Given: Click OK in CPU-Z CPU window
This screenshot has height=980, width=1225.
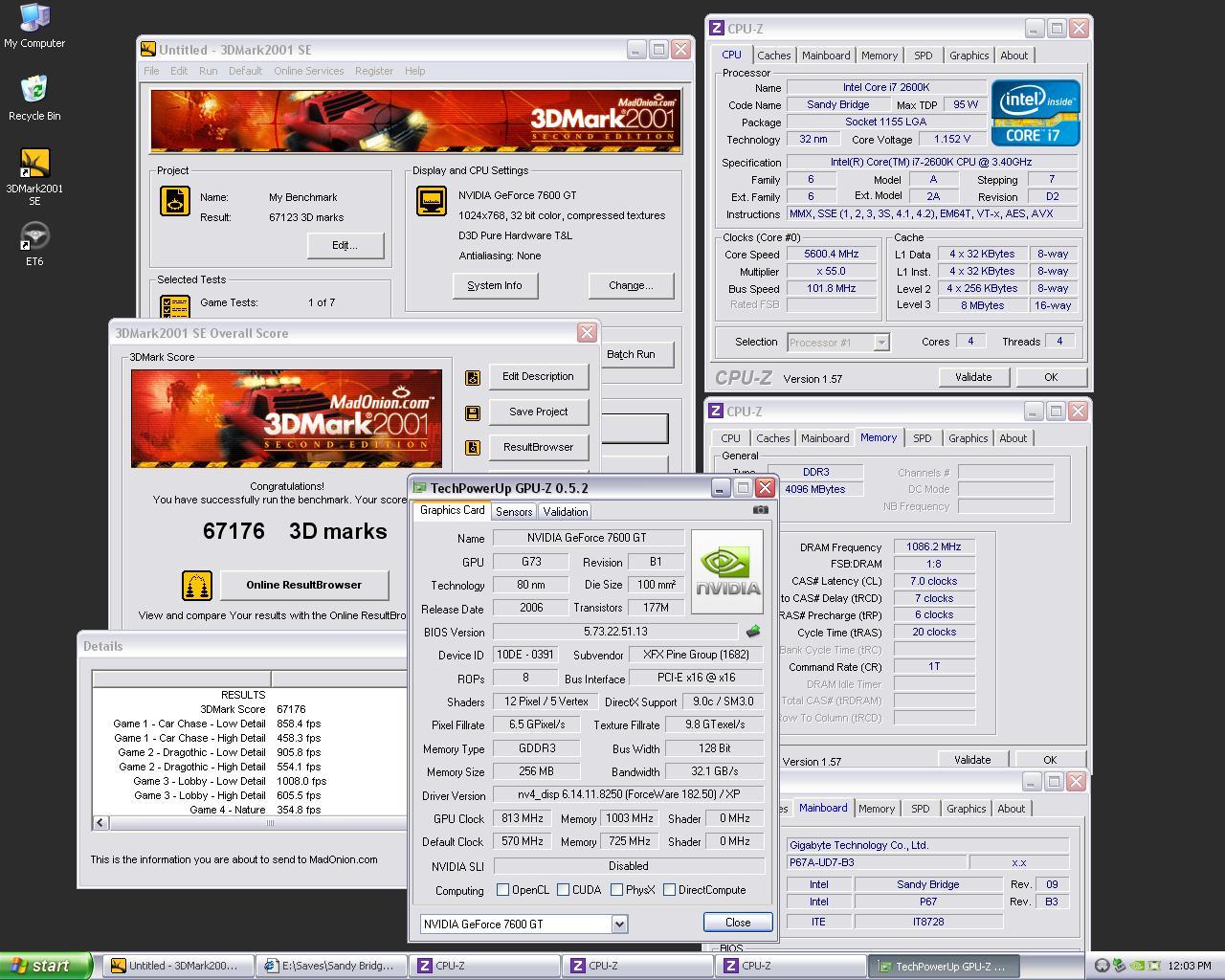Looking at the screenshot, I should (1051, 377).
